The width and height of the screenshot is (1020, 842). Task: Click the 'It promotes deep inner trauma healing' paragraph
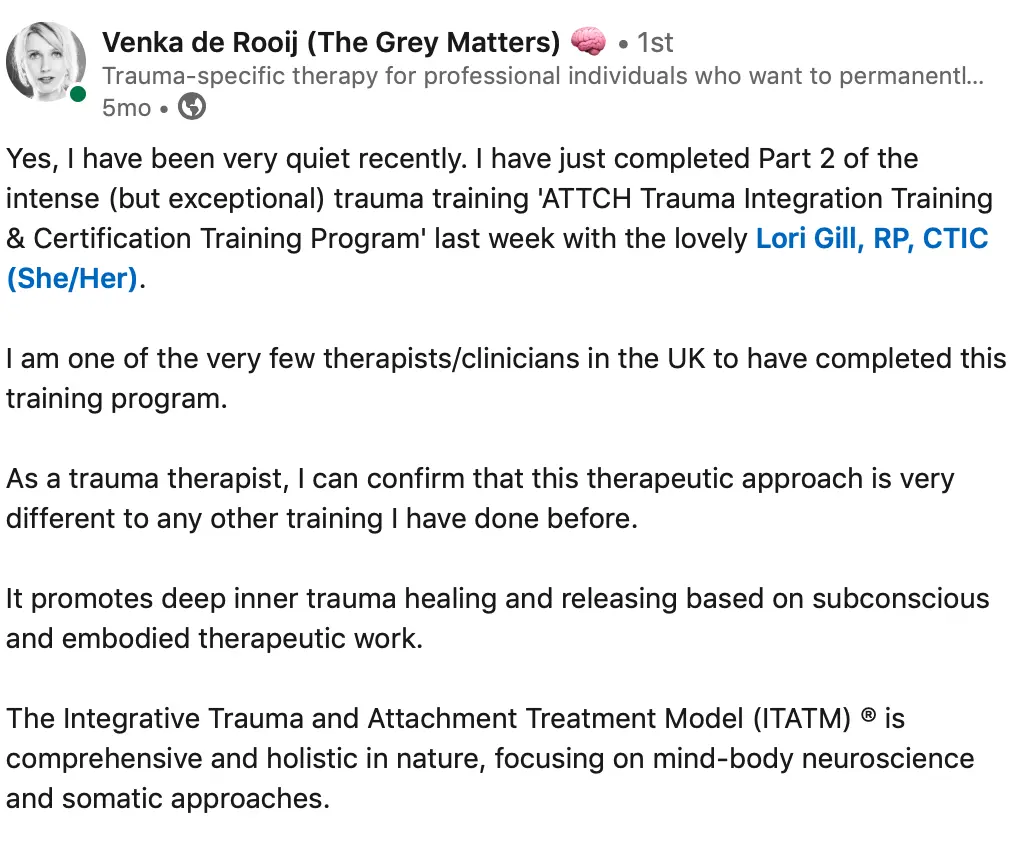[400, 599]
